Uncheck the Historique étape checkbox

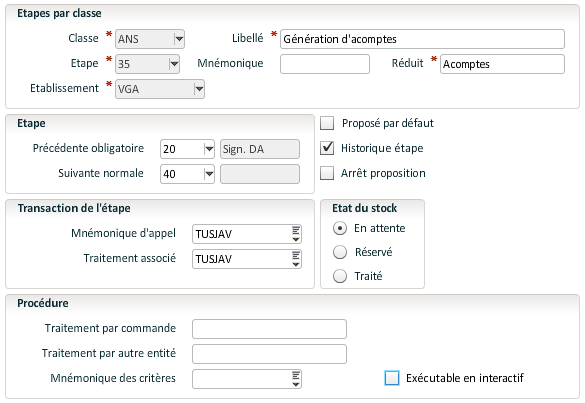tap(327, 148)
